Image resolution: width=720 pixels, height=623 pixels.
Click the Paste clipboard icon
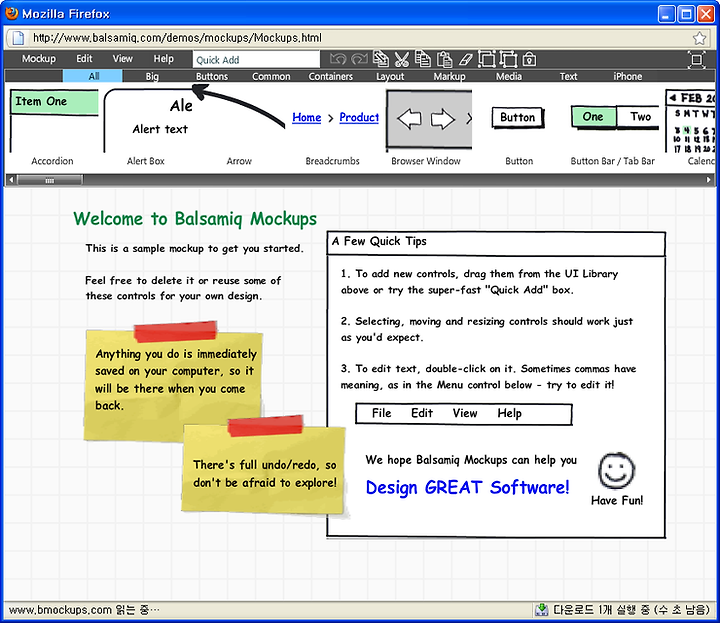pyautogui.click(x=444, y=59)
